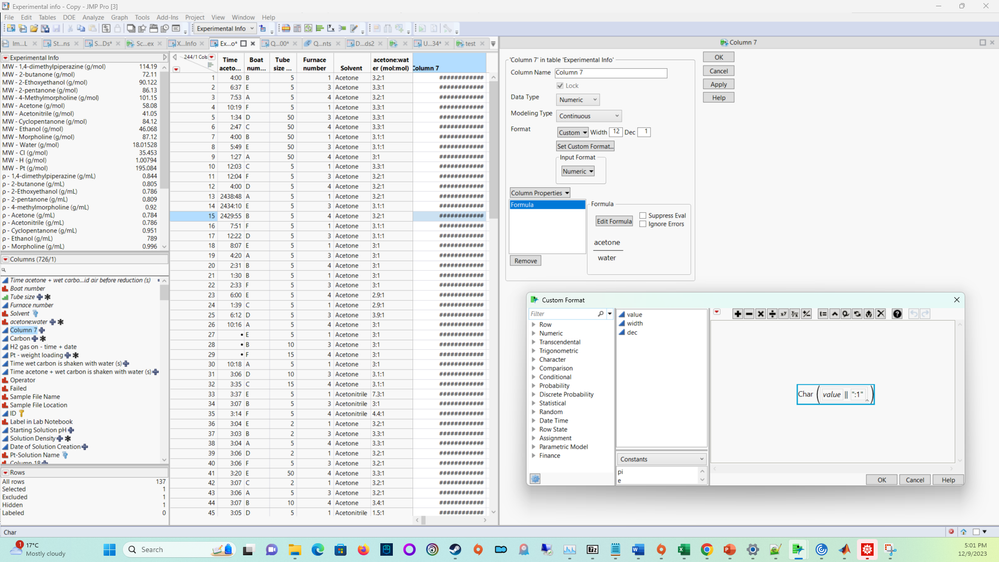
Task: Click the Column Name text field
Action: click(x=610, y=73)
